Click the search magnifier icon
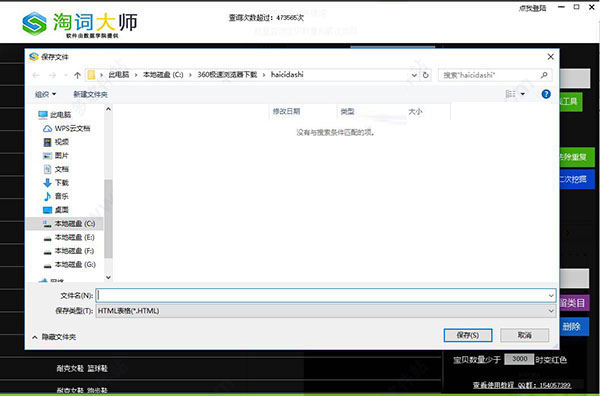Screen dimensions: 600x396 pos(544,75)
